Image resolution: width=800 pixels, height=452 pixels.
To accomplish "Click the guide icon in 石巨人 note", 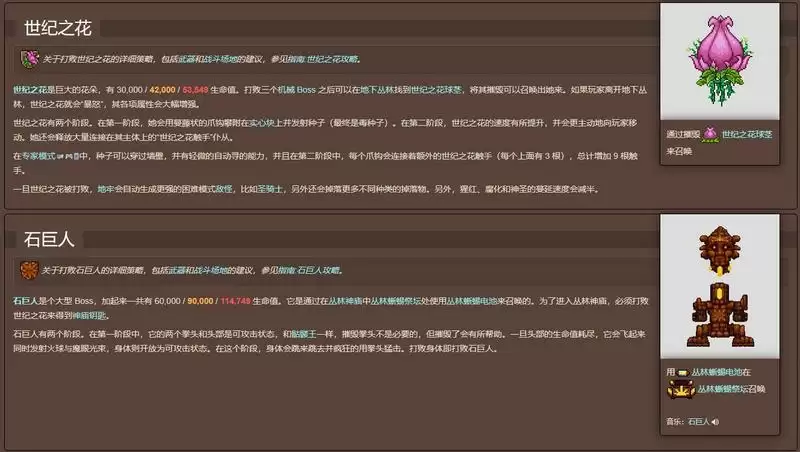I will click(x=29, y=270).
